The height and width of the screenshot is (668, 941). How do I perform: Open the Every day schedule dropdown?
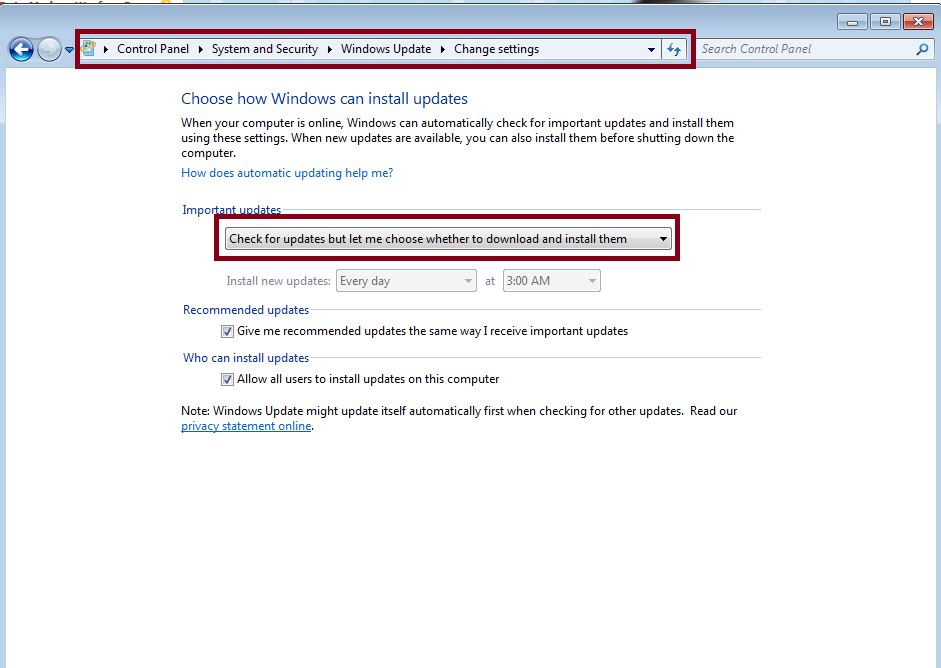coord(406,281)
